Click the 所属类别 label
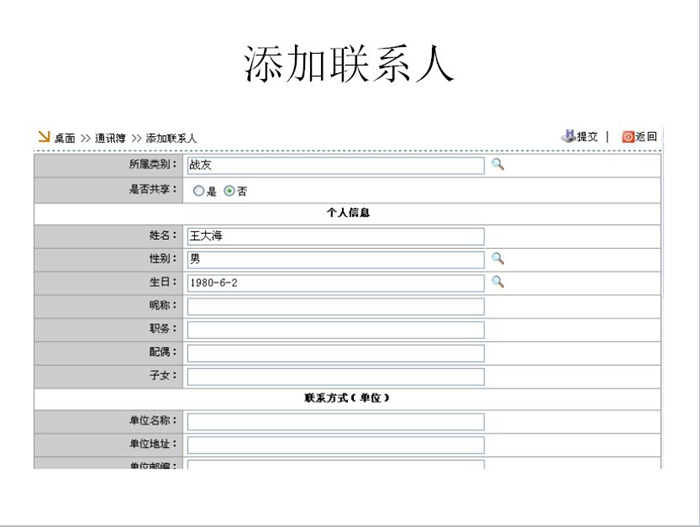This screenshot has height=527, width=700. [153, 164]
